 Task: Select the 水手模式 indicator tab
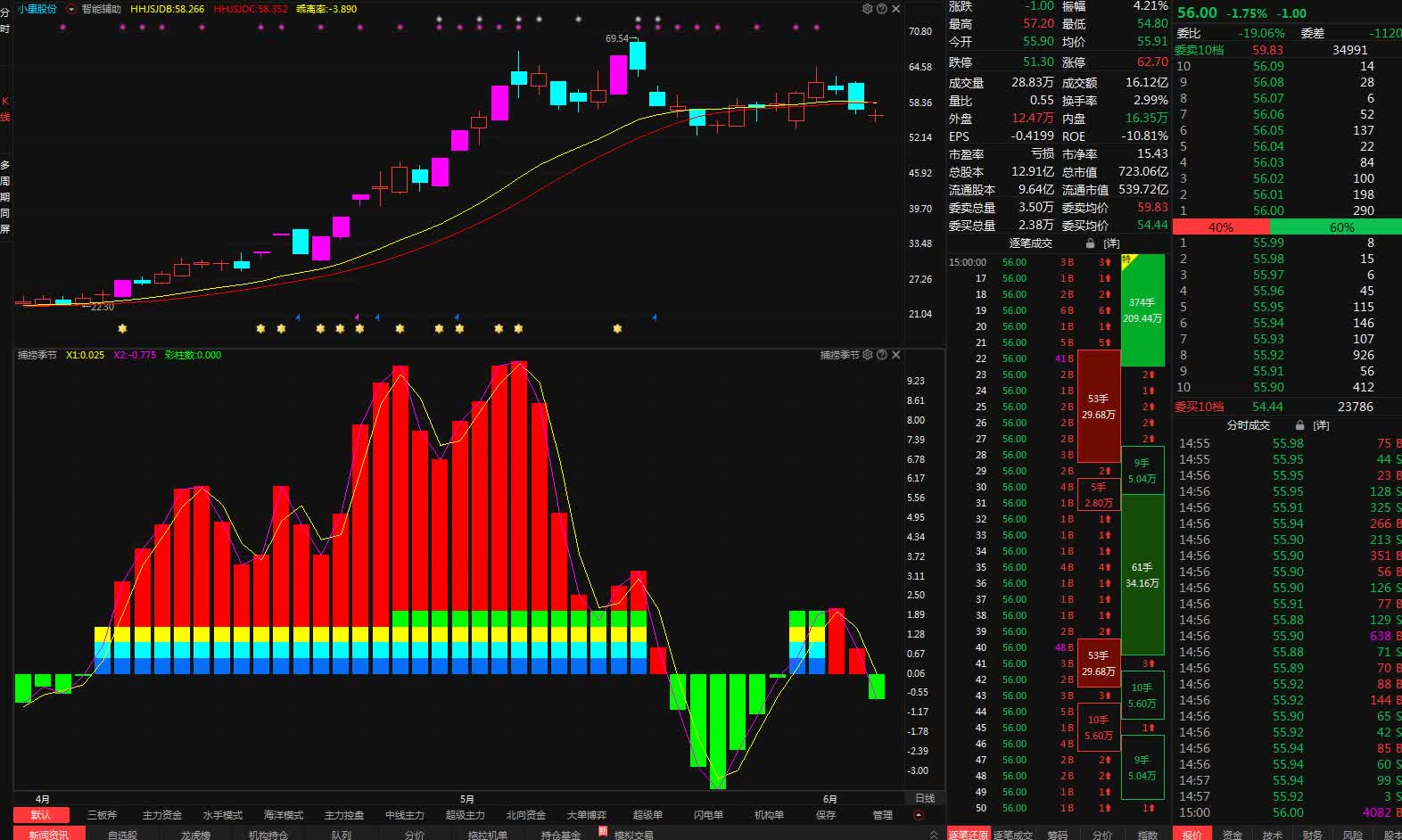[x=223, y=815]
